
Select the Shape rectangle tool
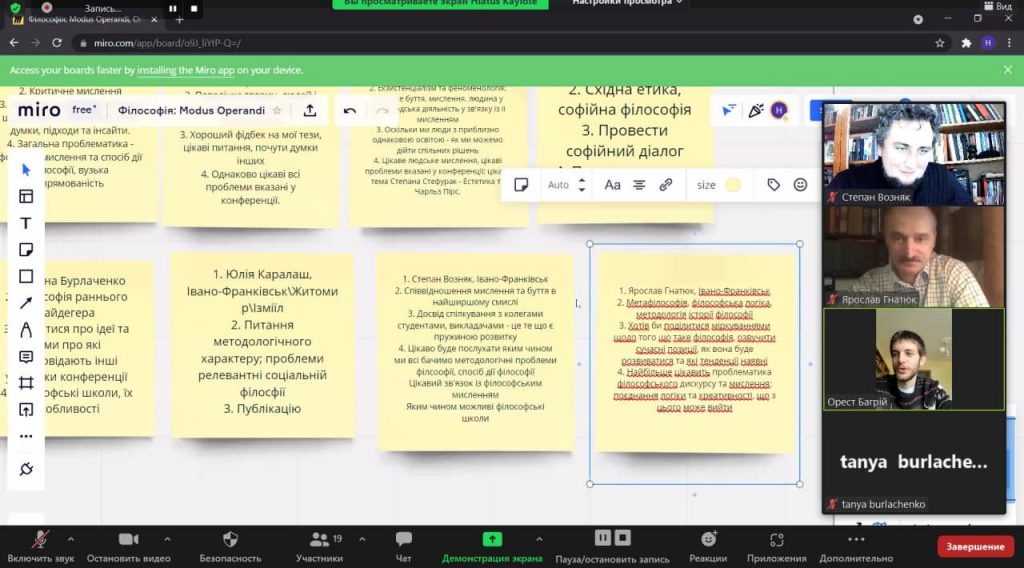25,276
